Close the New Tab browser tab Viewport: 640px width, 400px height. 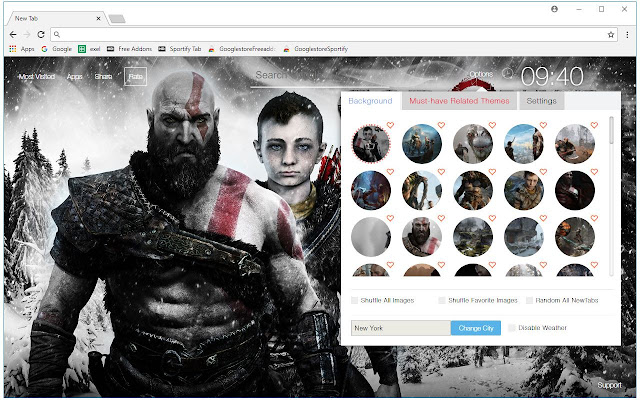pos(98,18)
